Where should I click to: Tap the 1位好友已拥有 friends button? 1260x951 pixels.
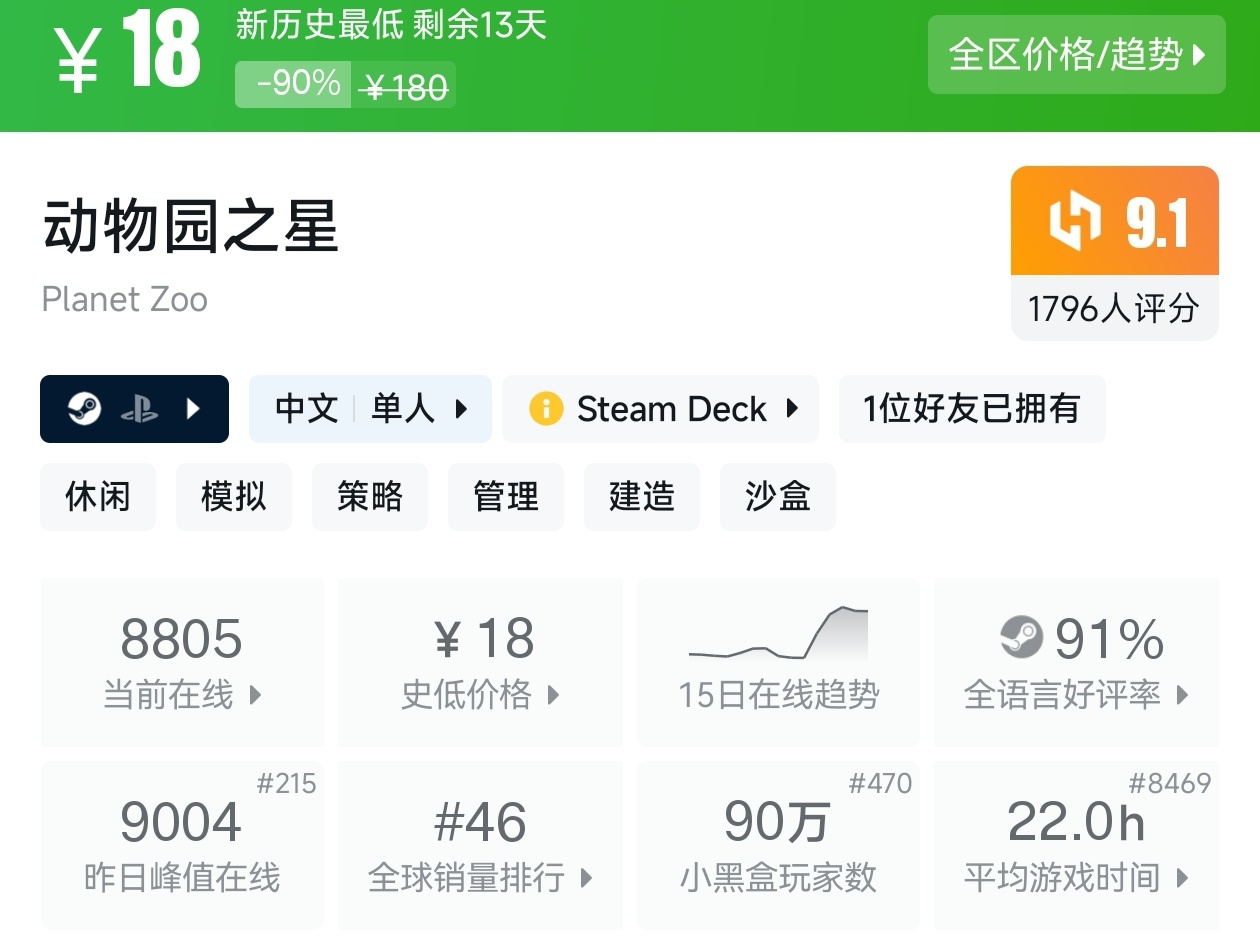pyautogui.click(x=971, y=409)
